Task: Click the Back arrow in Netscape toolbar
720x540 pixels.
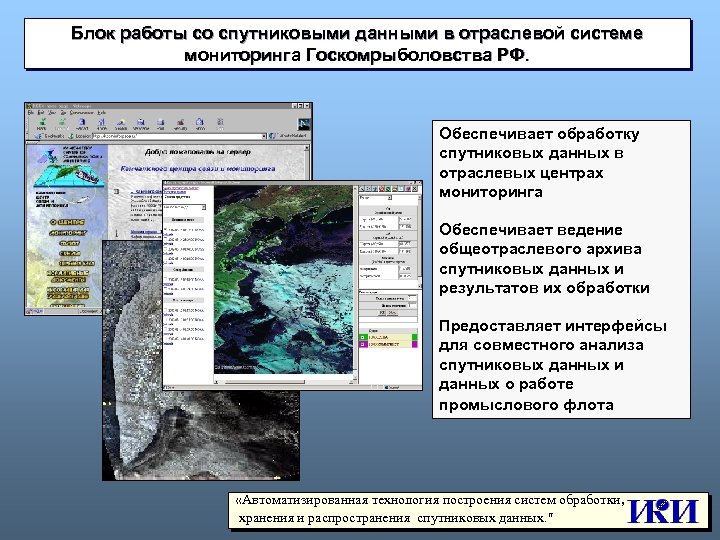Action: pyautogui.click(x=42, y=122)
